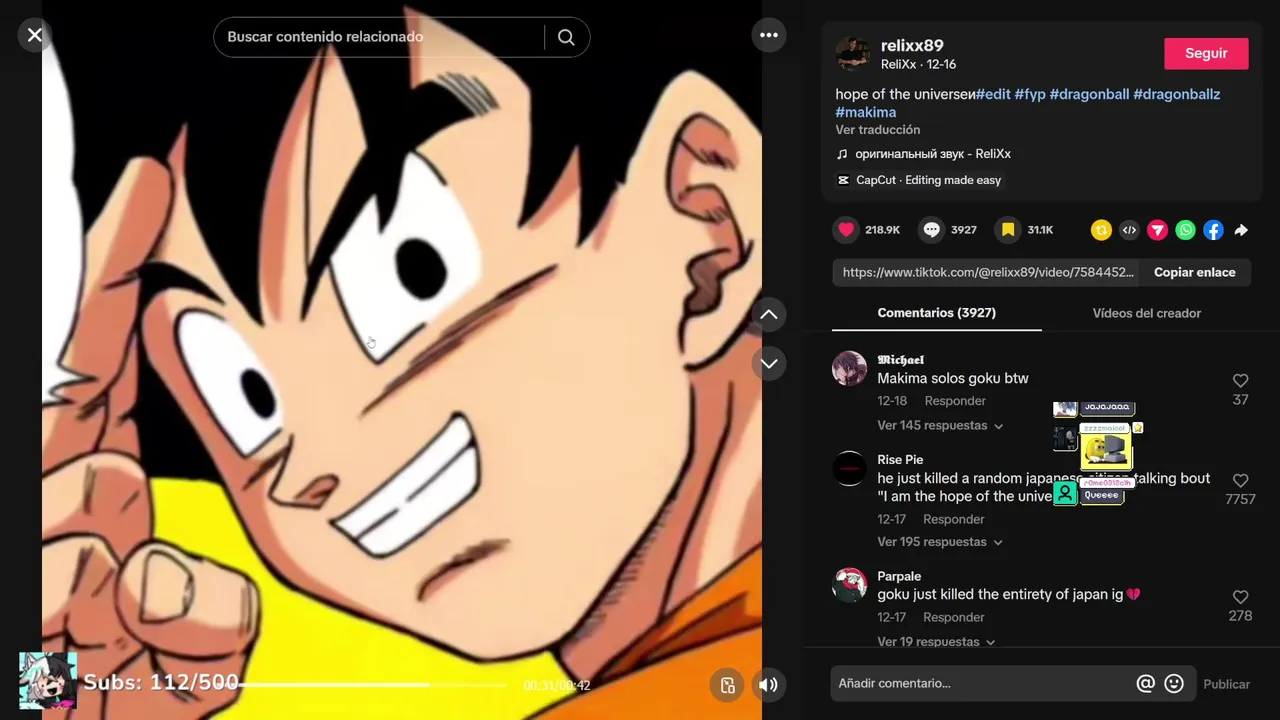The image size is (1280, 720).
Task: Go to previous video with up chevron
Action: pos(768,314)
